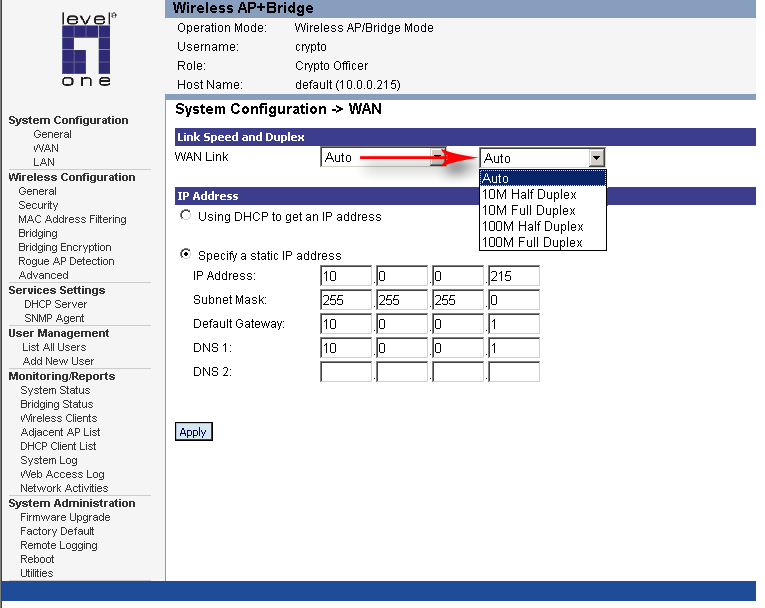
Task: Open SNMP Agent settings
Action: 54,318
